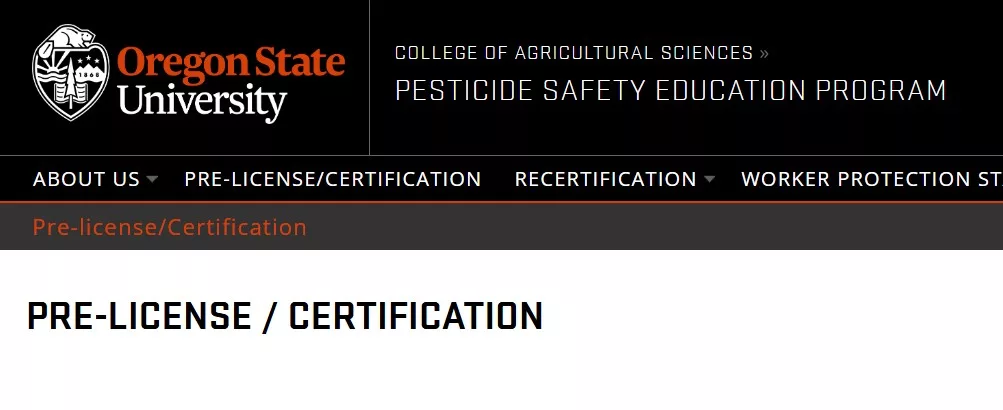The image size is (1003, 410).
Task: Open the Worker Protection menu item
Action: (x=872, y=179)
